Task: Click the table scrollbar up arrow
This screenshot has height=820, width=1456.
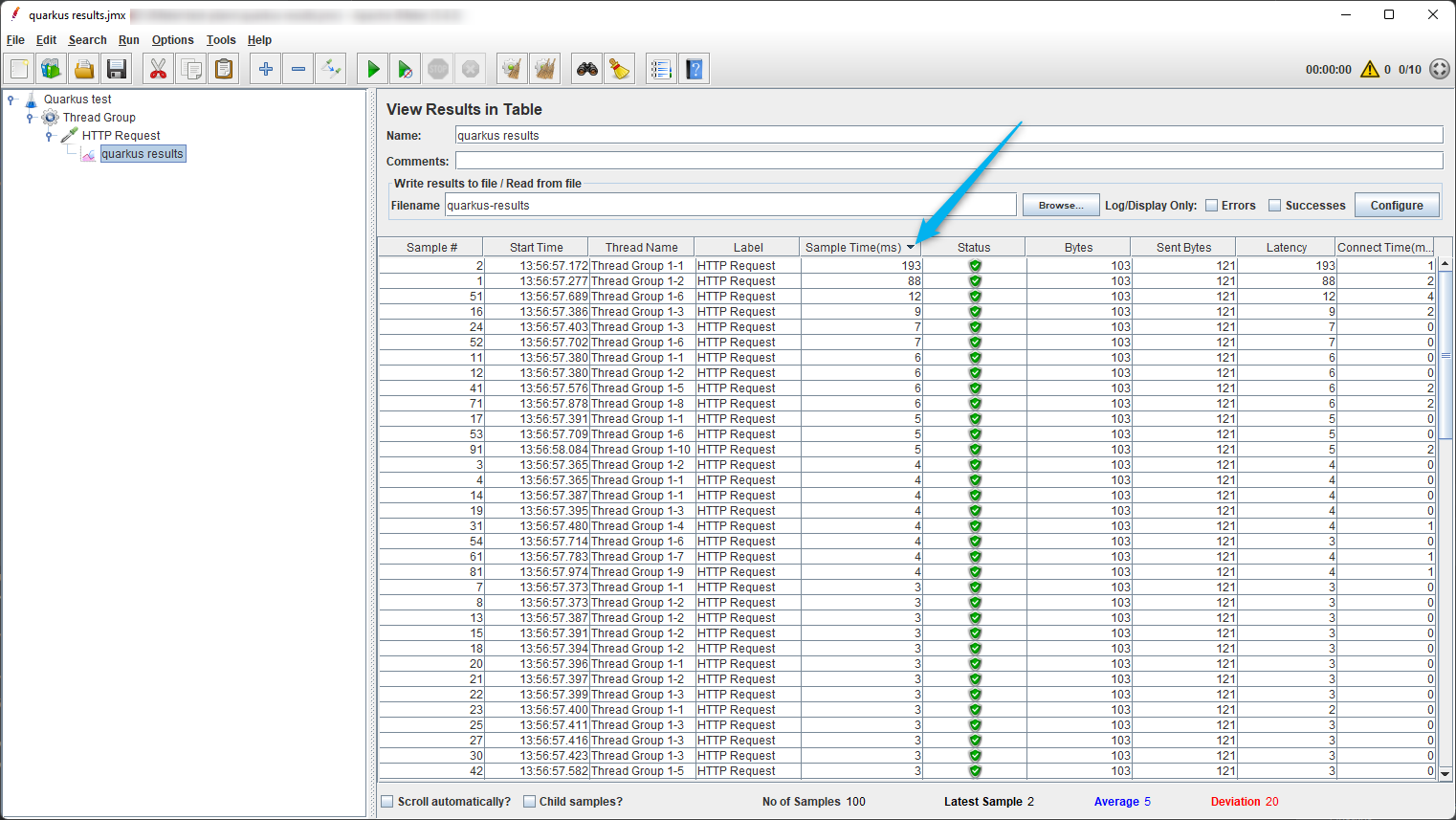Action: 1445,263
